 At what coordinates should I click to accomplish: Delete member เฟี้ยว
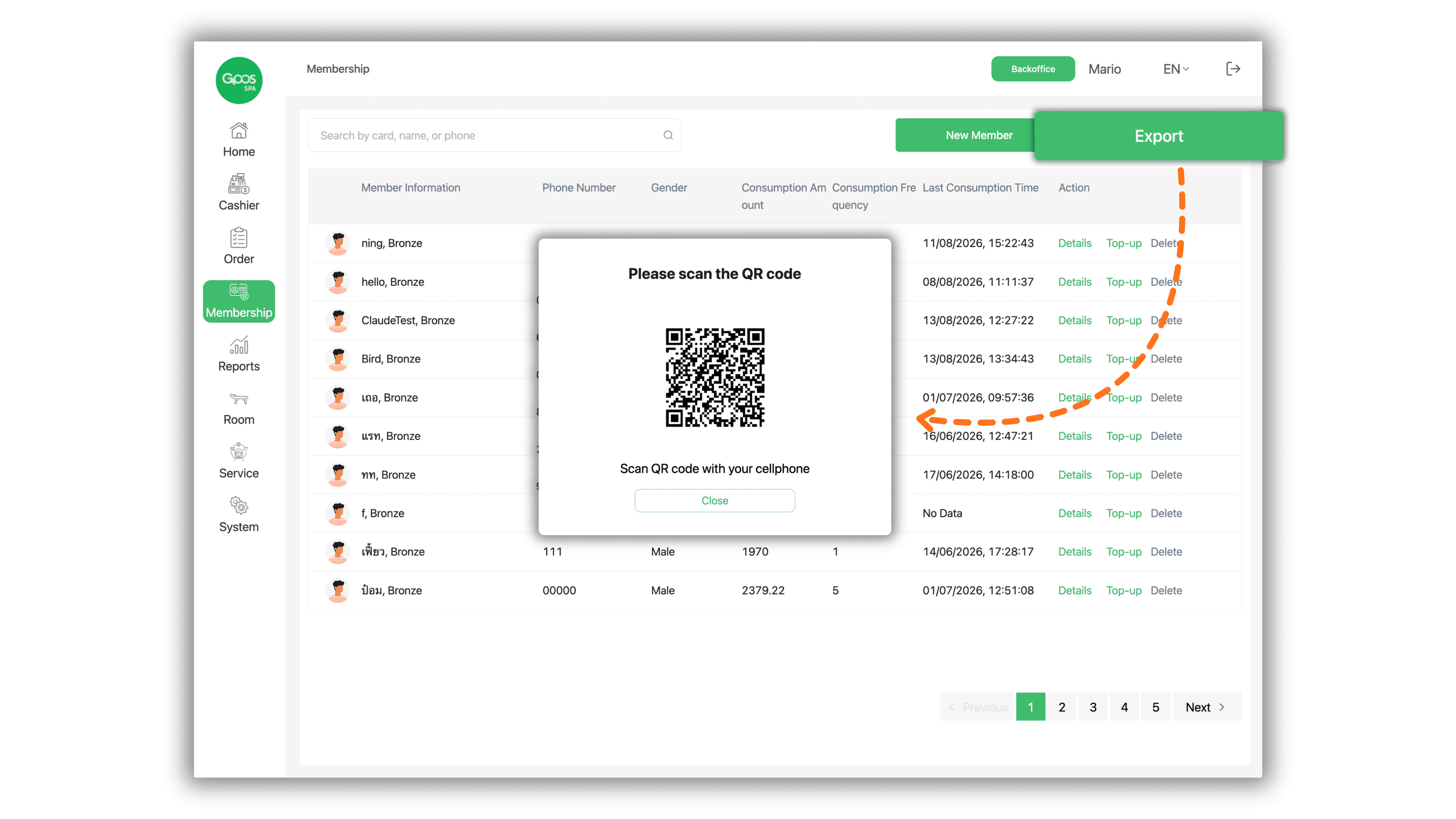coord(1167,552)
